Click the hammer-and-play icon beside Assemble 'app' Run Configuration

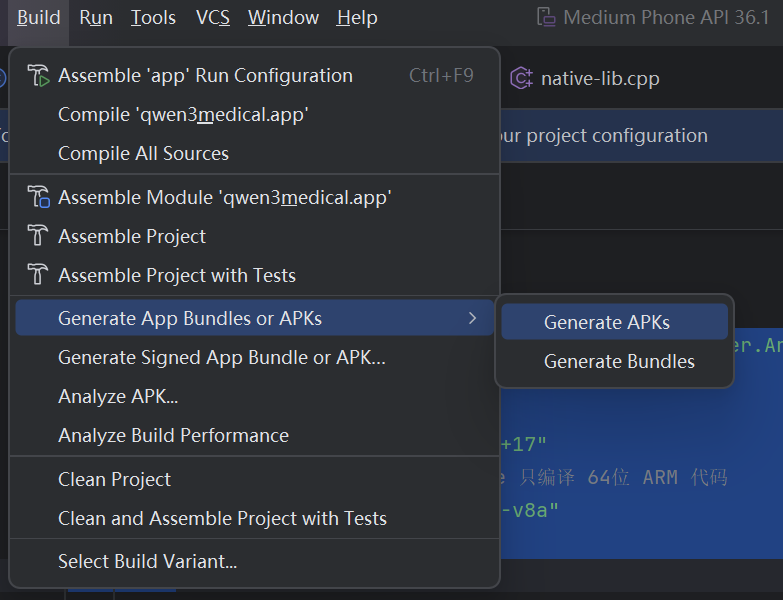38,75
